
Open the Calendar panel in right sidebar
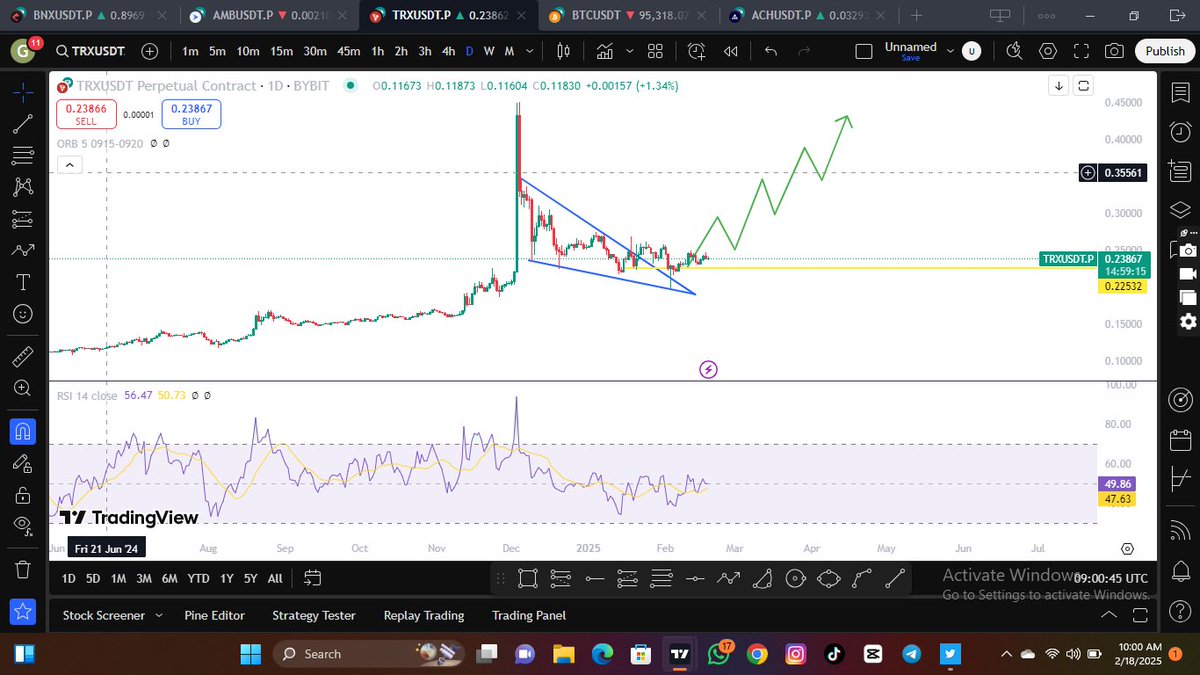point(1180,439)
